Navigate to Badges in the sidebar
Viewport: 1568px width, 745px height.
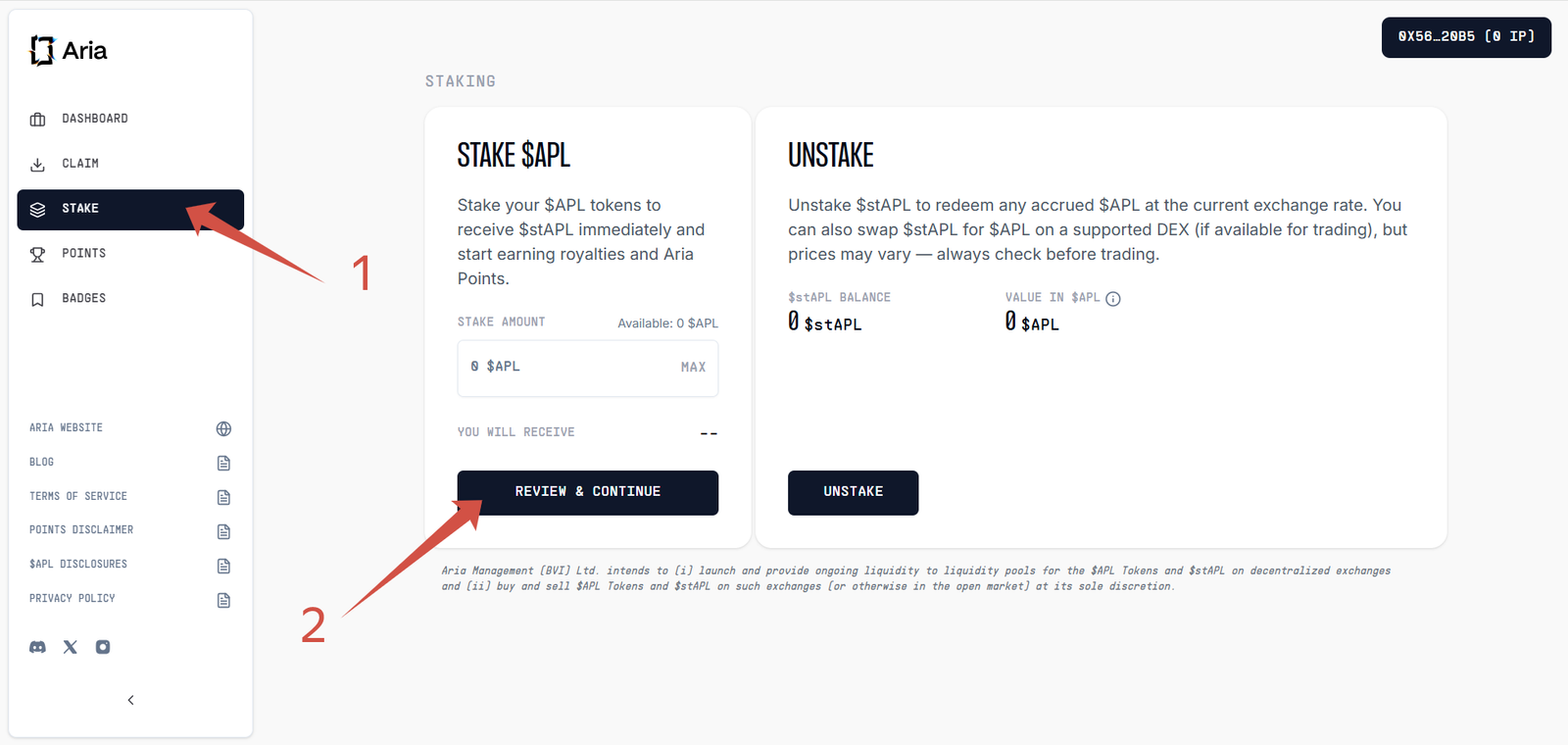[x=84, y=298]
